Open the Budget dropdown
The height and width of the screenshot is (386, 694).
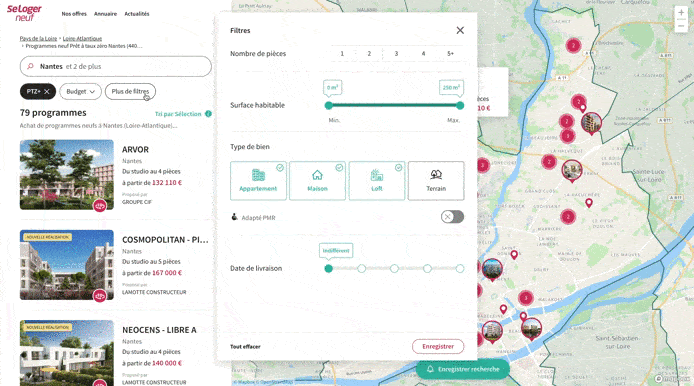pyautogui.click(x=81, y=91)
